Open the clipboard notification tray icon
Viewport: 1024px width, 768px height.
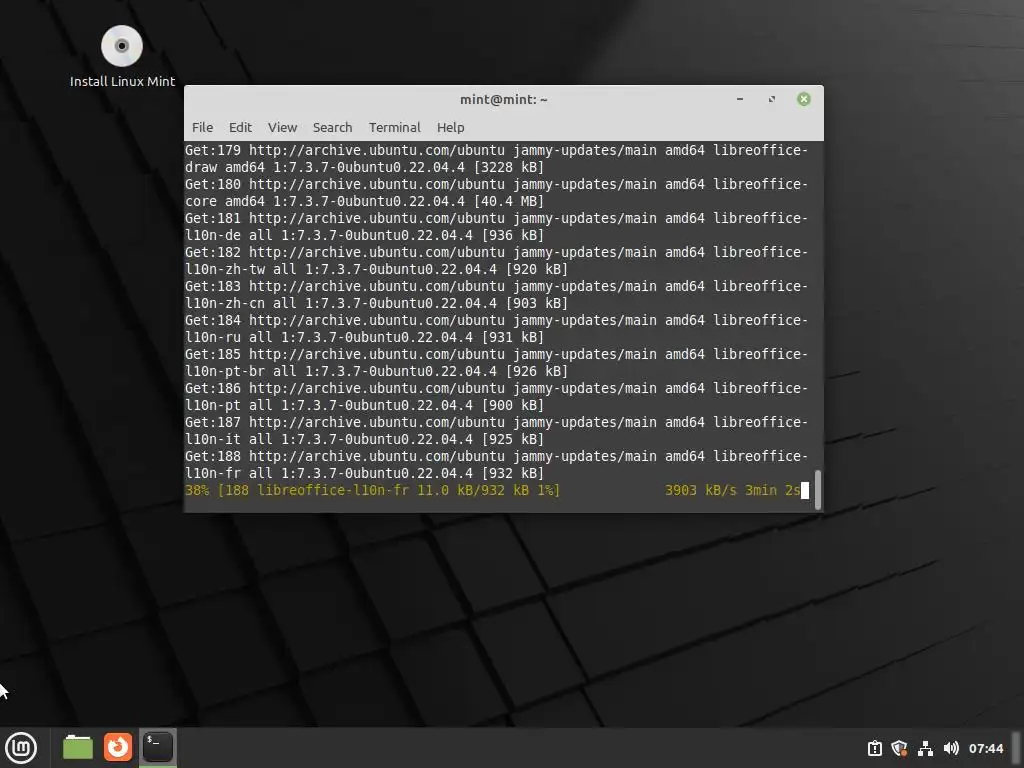pyautogui.click(x=874, y=748)
